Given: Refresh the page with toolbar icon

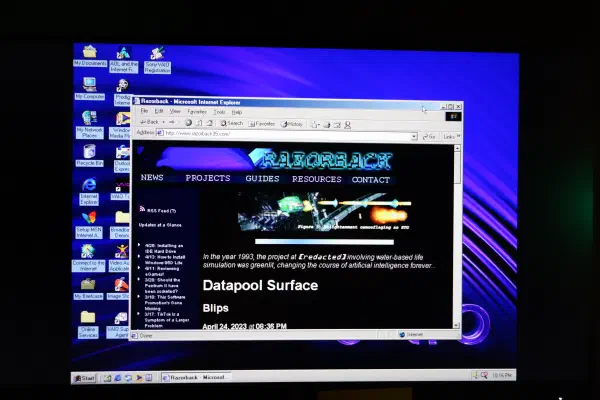Looking at the screenshot, I should coord(199,123).
